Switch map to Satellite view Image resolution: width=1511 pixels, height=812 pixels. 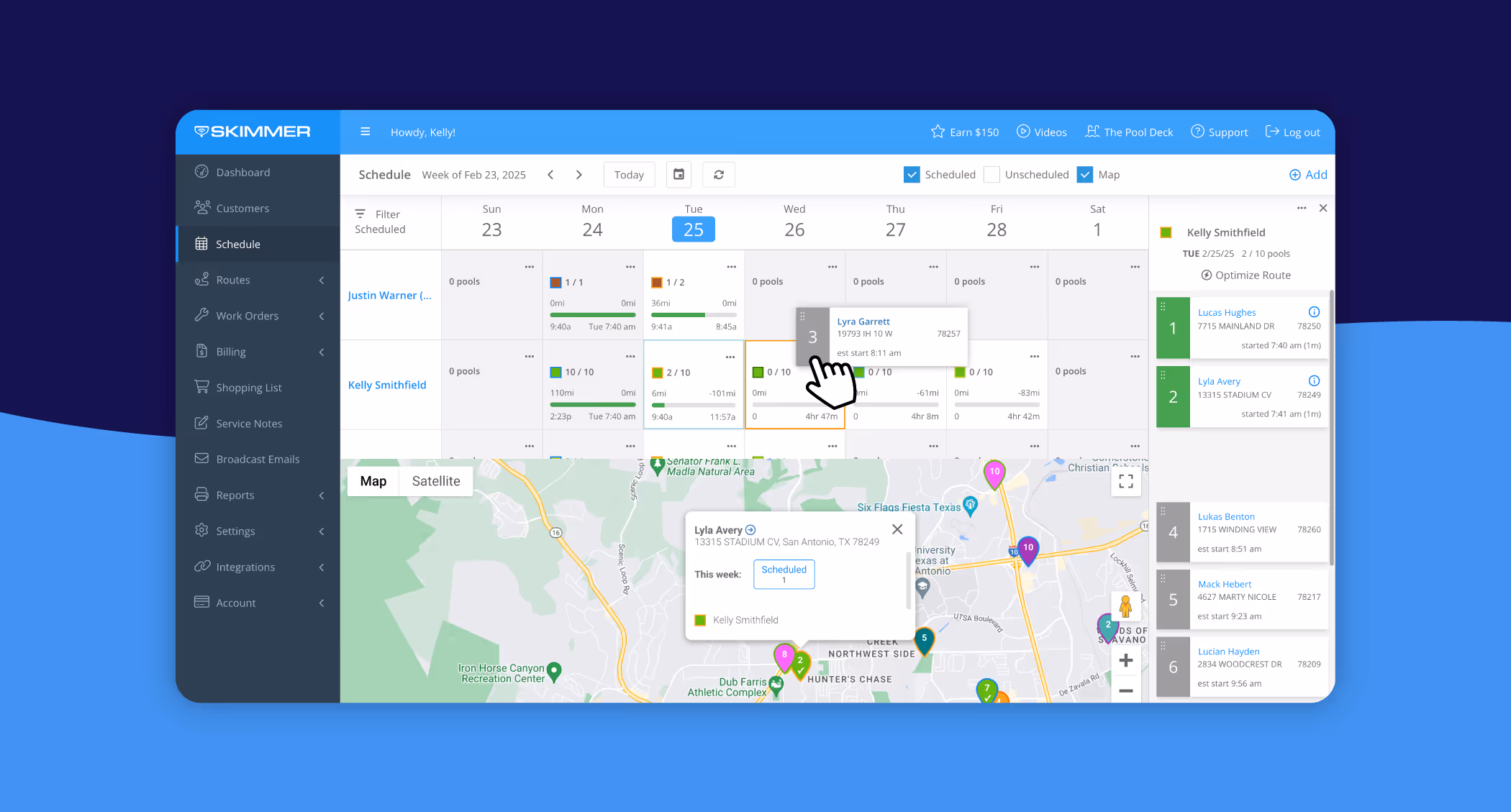436,481
